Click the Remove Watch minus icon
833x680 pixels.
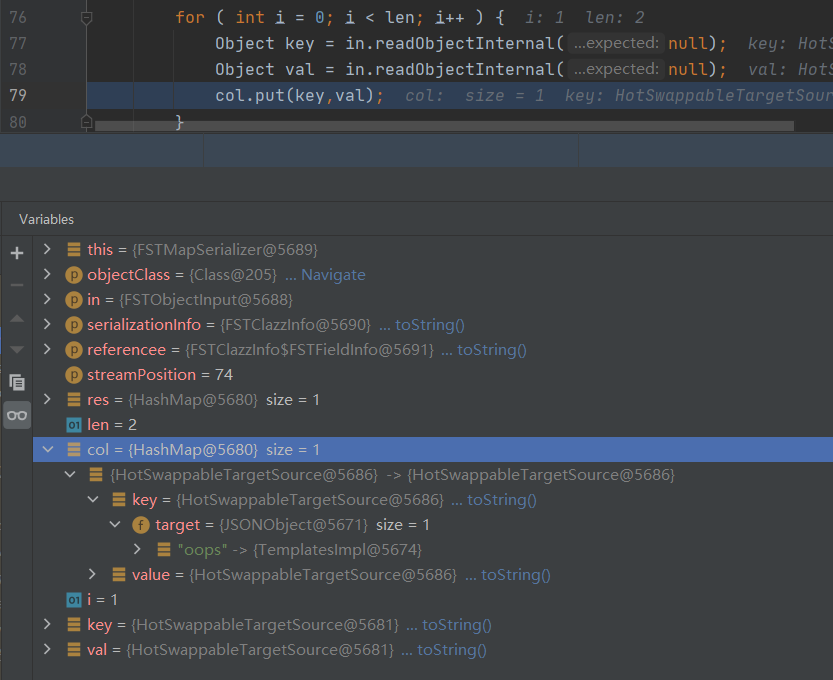tap(16, 285)
